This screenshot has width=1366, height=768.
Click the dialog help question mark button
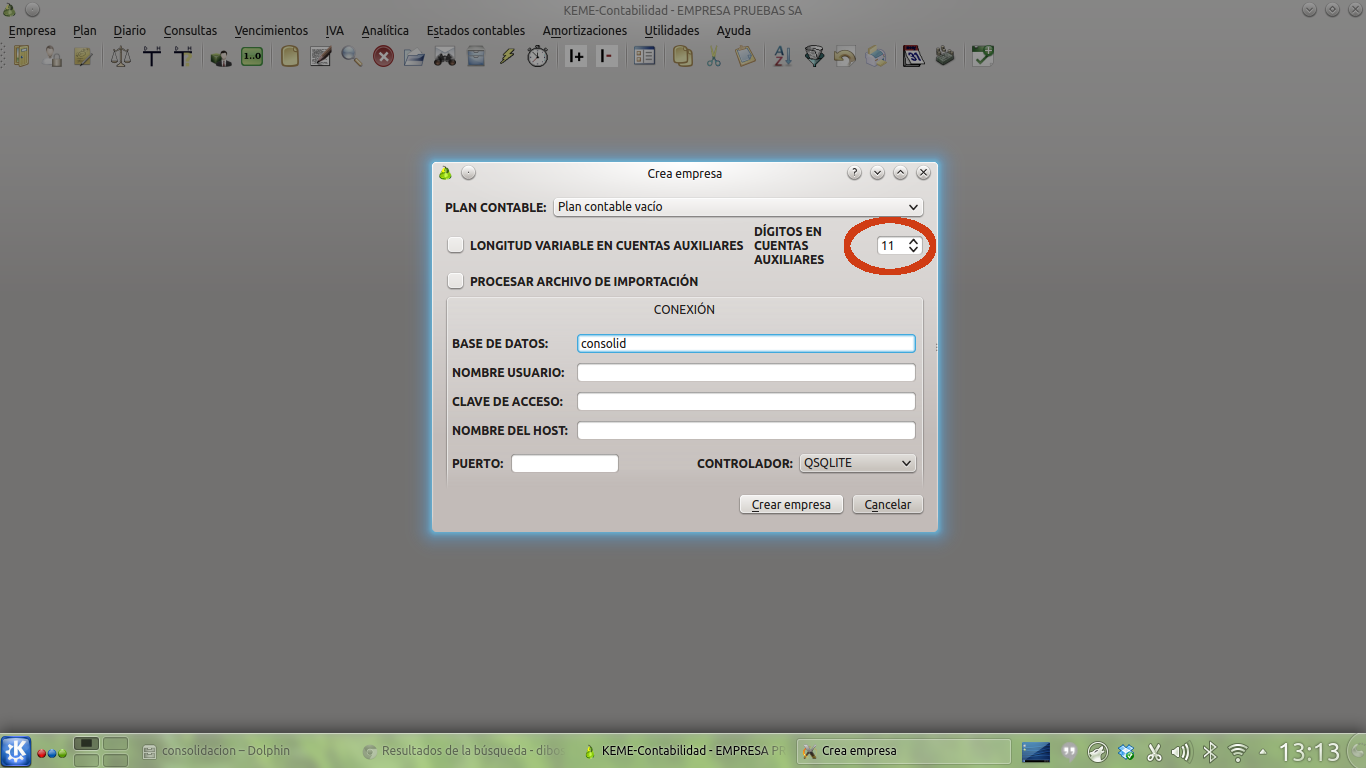(x=854, y=173)
